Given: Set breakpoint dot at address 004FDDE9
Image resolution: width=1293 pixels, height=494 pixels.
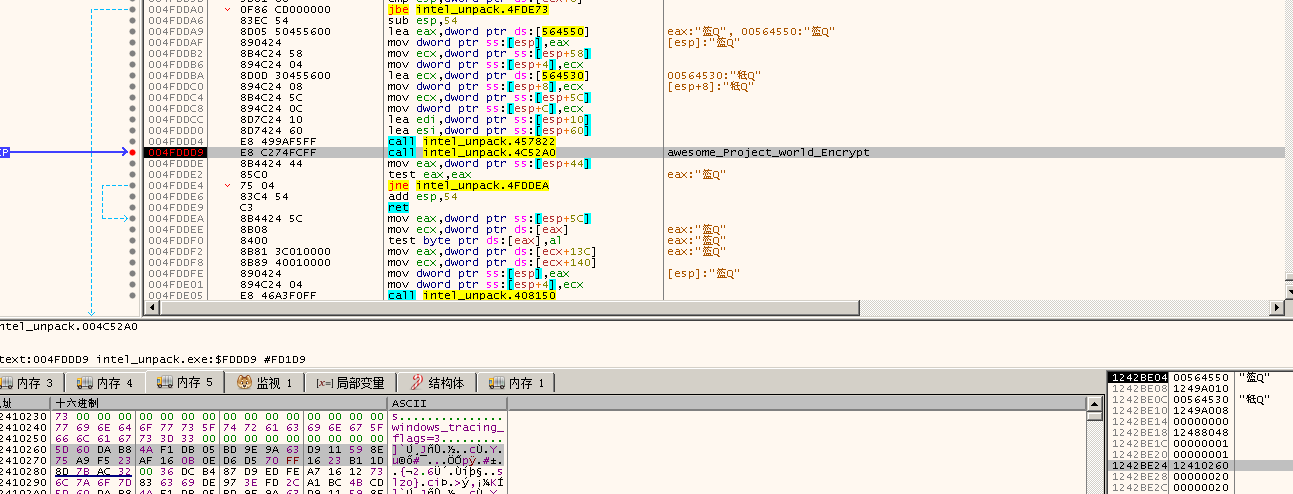Looking at the screenshot, I should [x=133, y=208].
